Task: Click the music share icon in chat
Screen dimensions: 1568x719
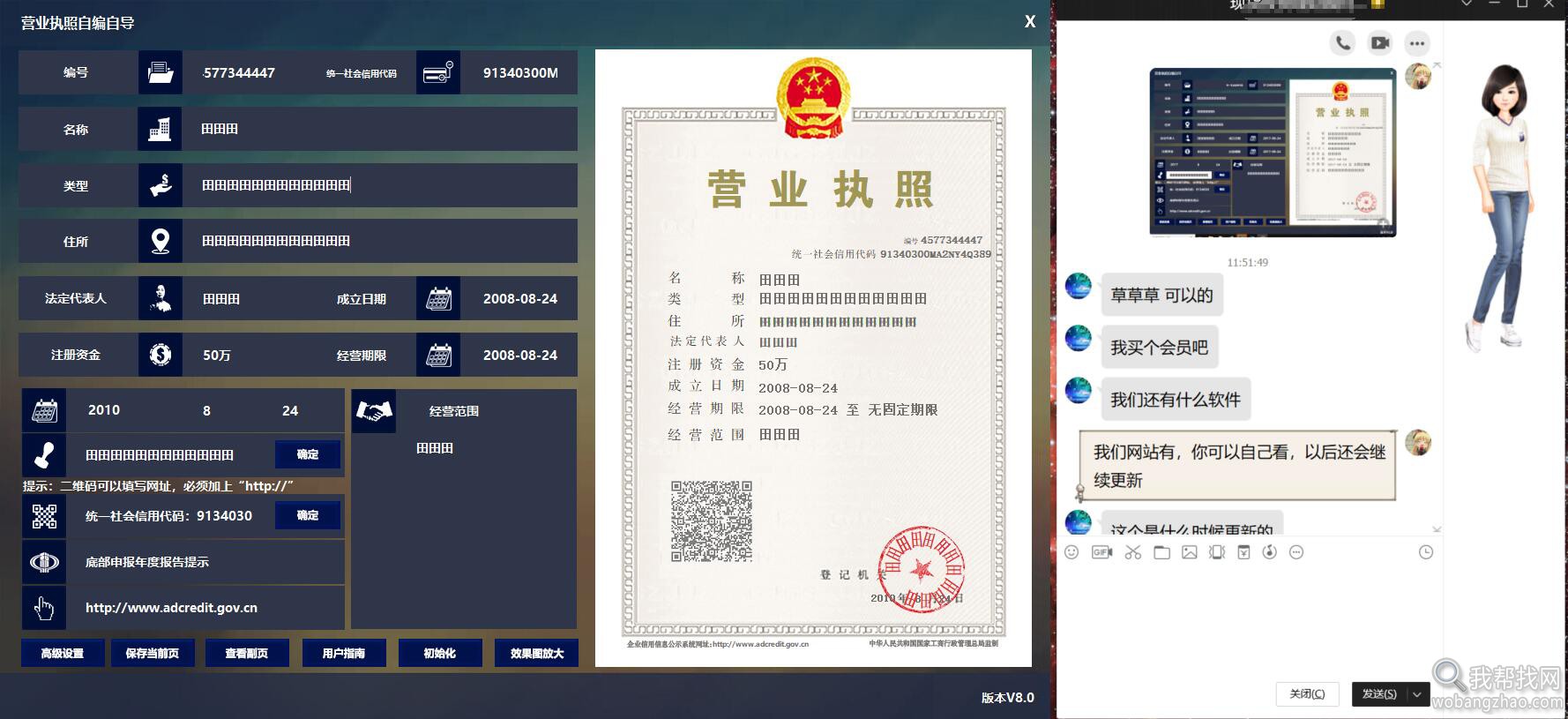Action: 1270,552
